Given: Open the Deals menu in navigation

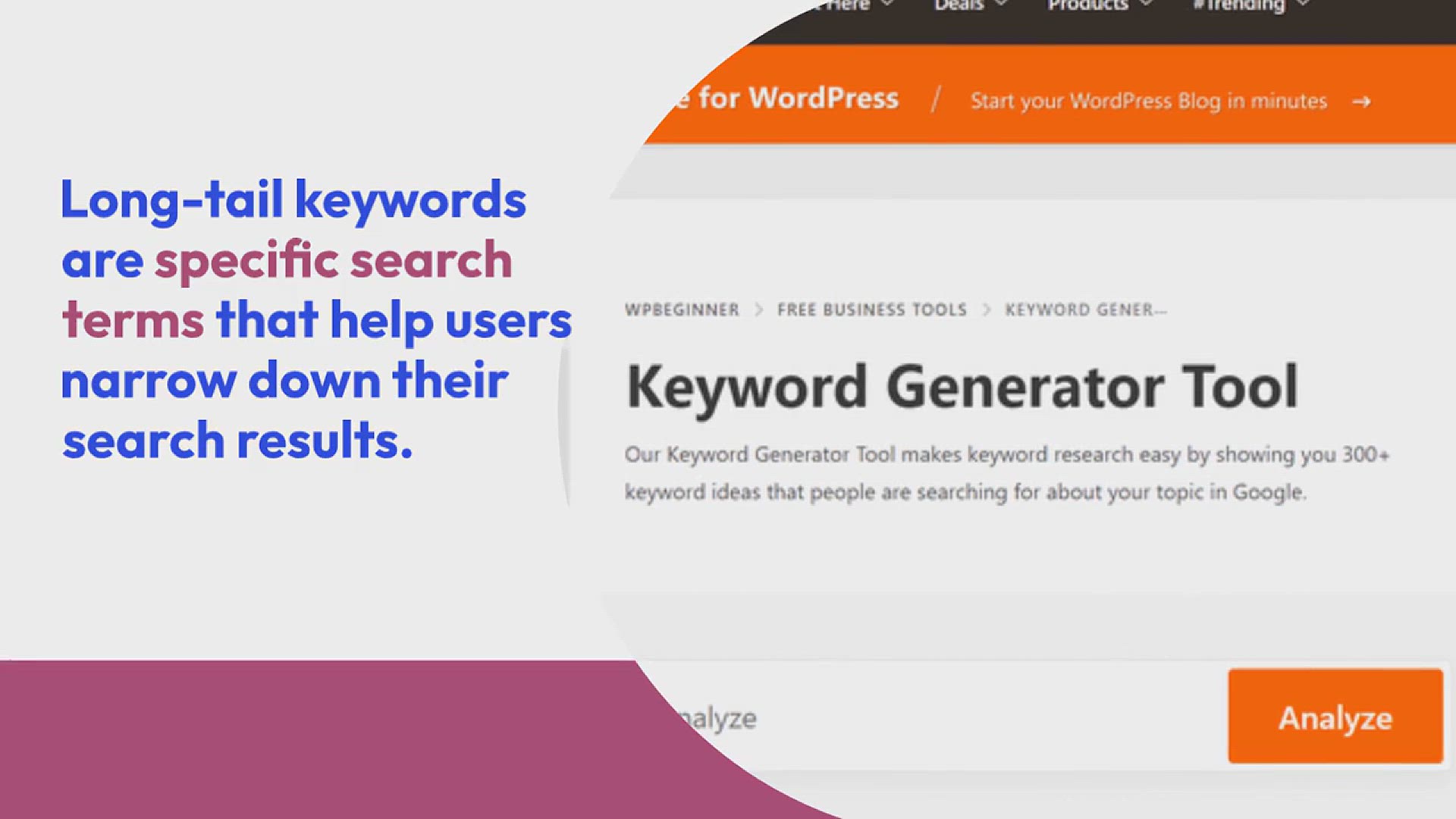Looking at the screenshot, I should pos(959,5).
